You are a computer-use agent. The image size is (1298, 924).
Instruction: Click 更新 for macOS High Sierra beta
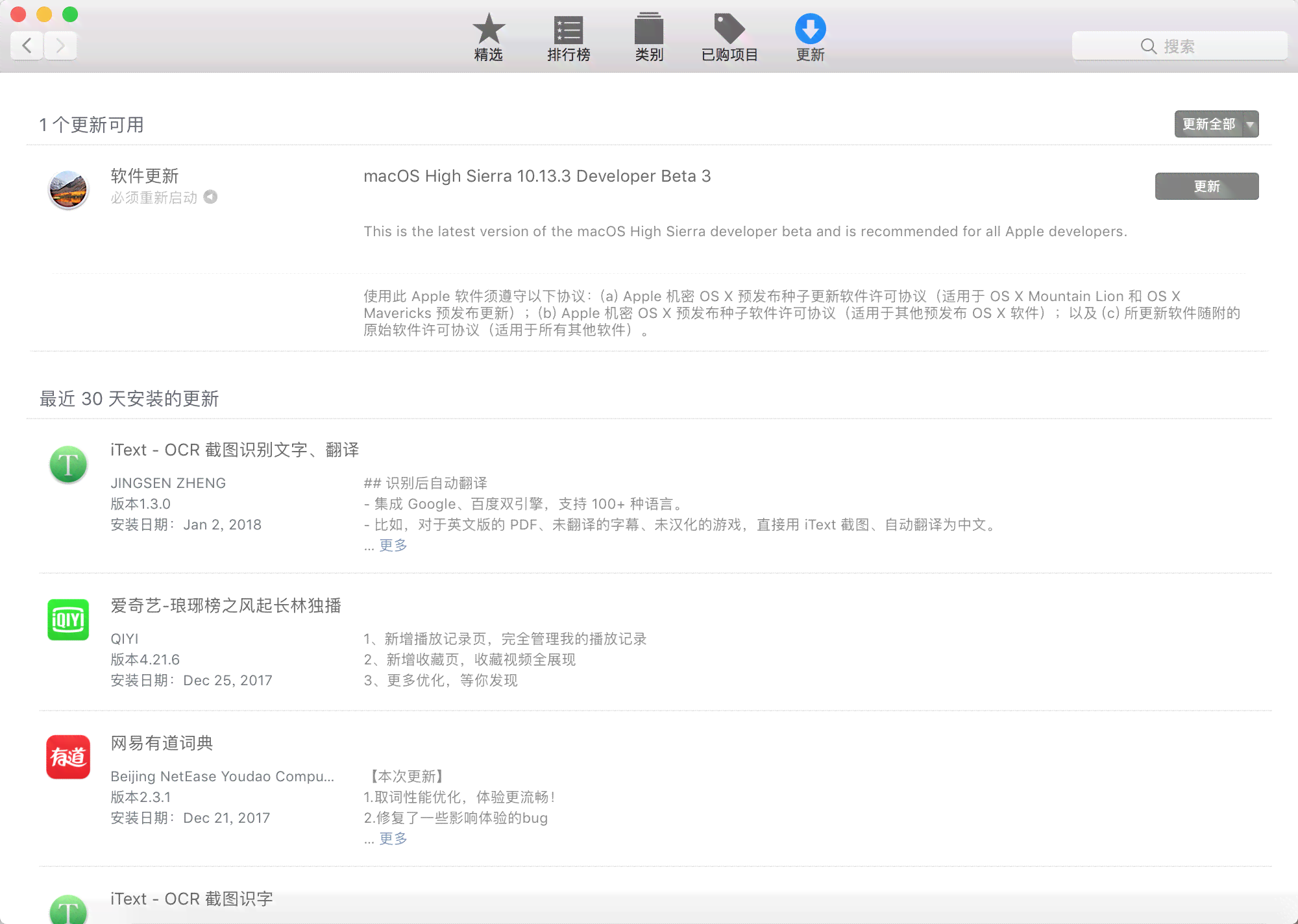click(1206, 186)
